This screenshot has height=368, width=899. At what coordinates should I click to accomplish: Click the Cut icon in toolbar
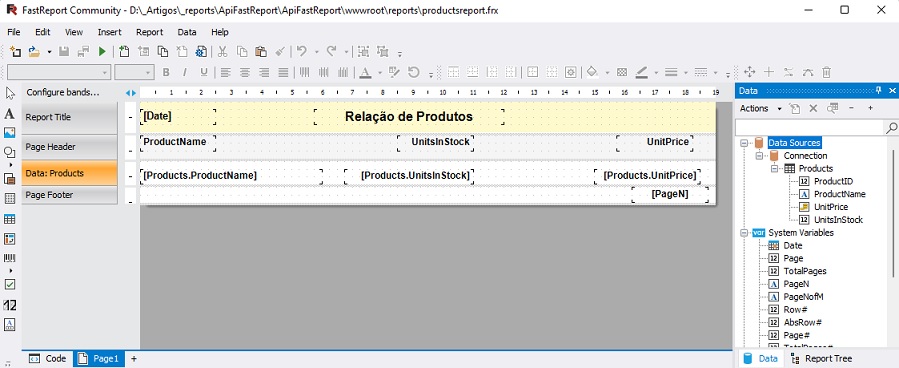point(222,52)
